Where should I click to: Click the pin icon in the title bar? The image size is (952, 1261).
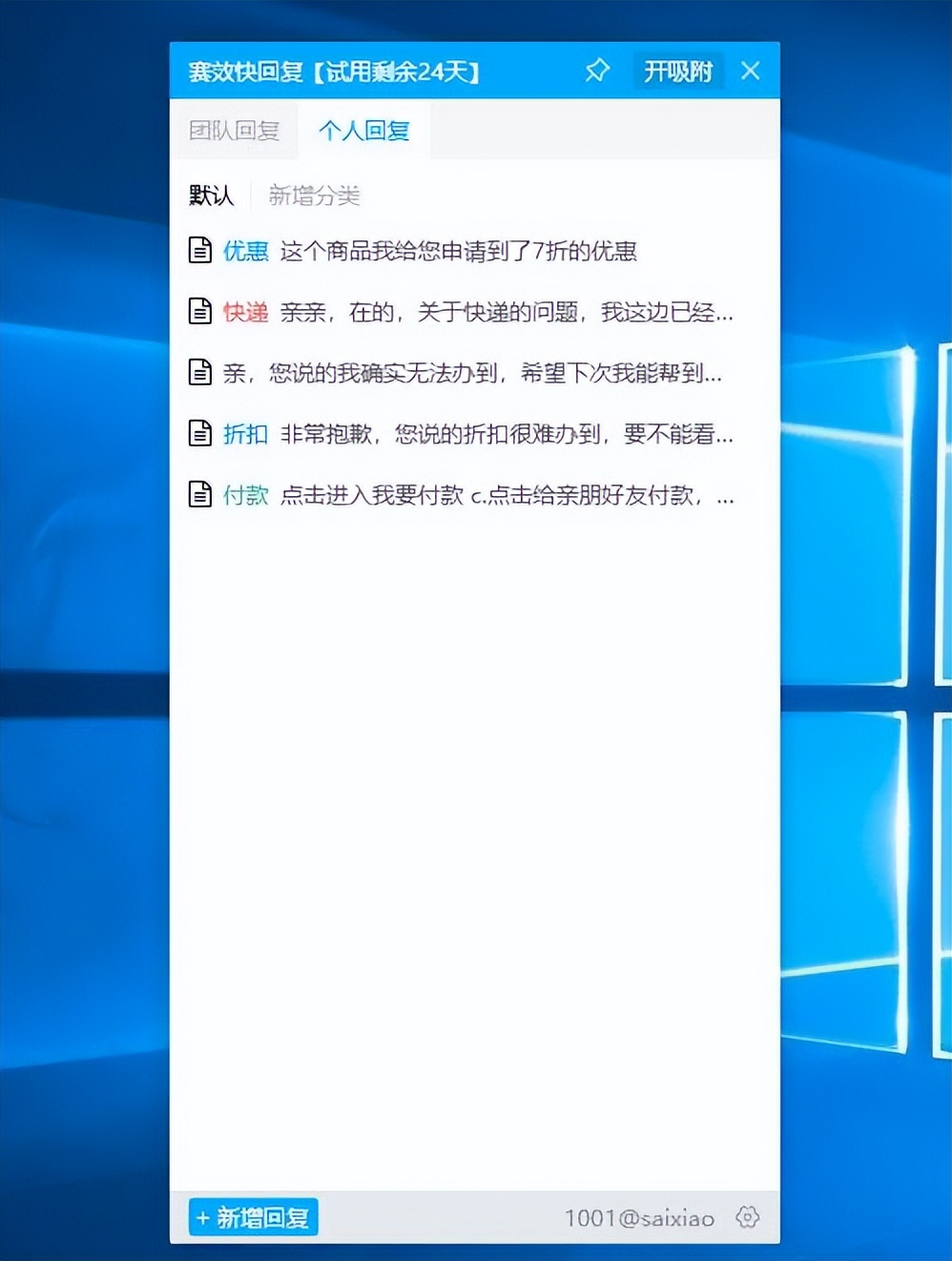(597, 71)
